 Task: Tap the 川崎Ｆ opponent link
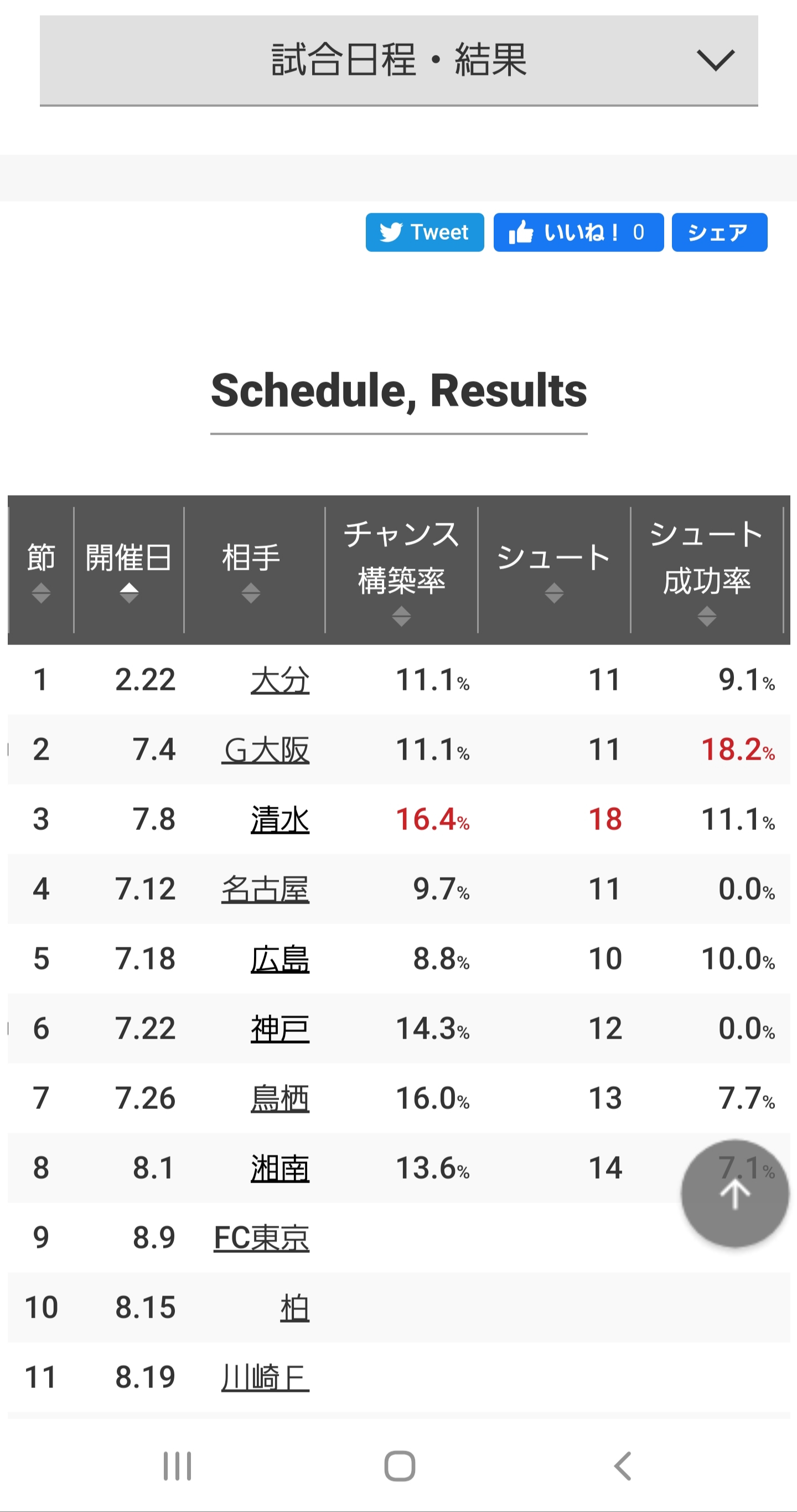coord(265,1377)
